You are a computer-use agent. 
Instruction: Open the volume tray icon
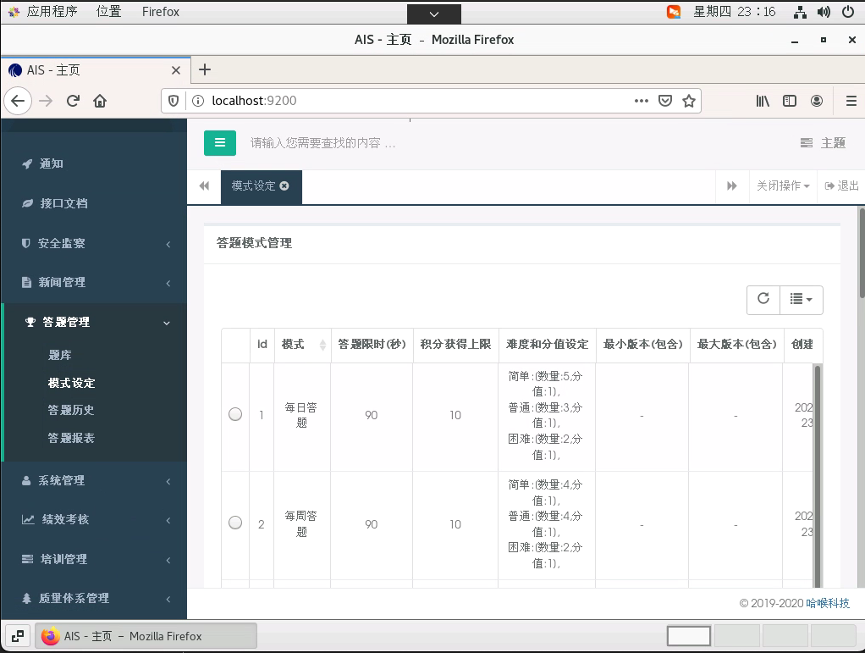(x=824, y=12)
